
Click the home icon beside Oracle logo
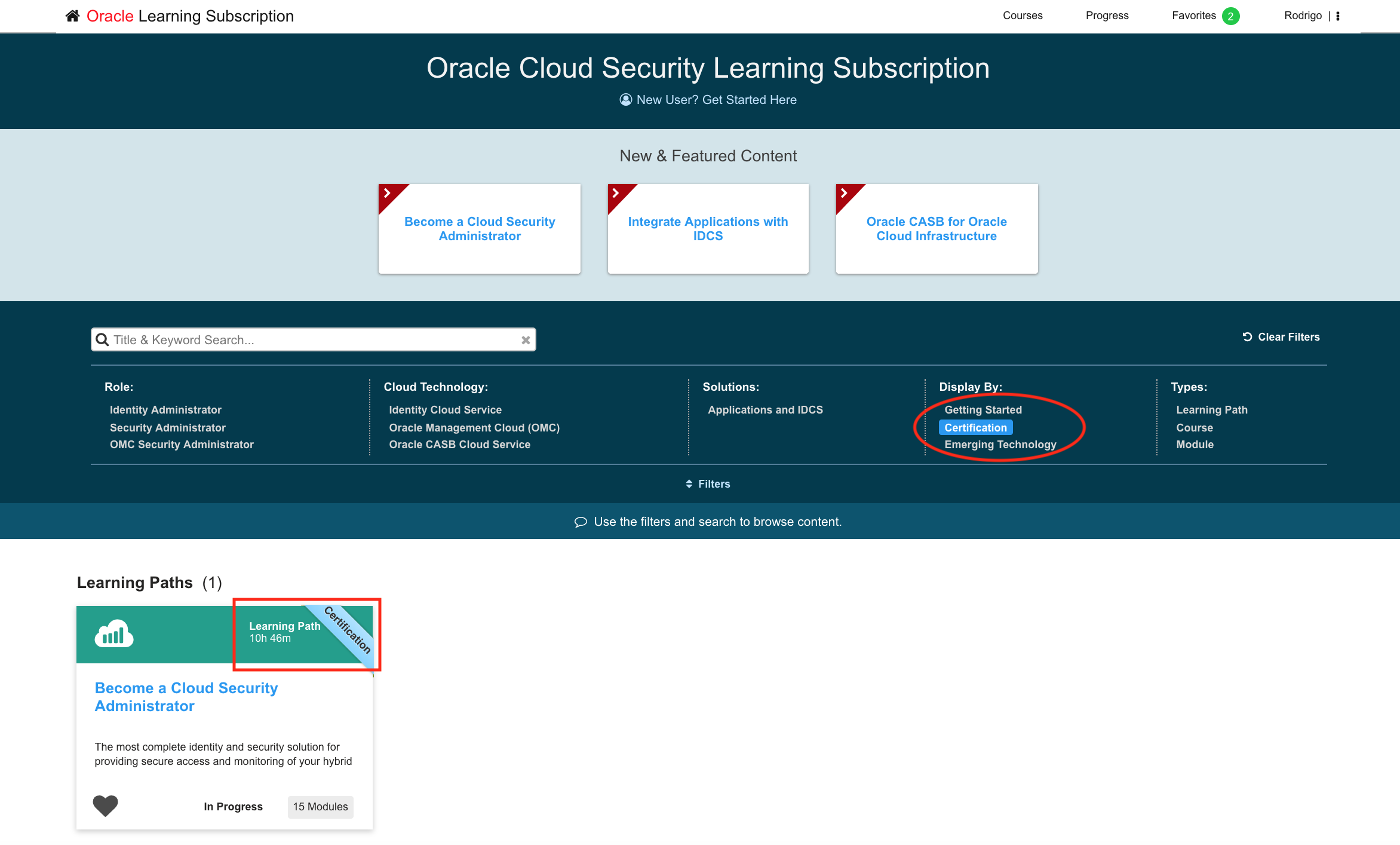[x=72, y=16]
